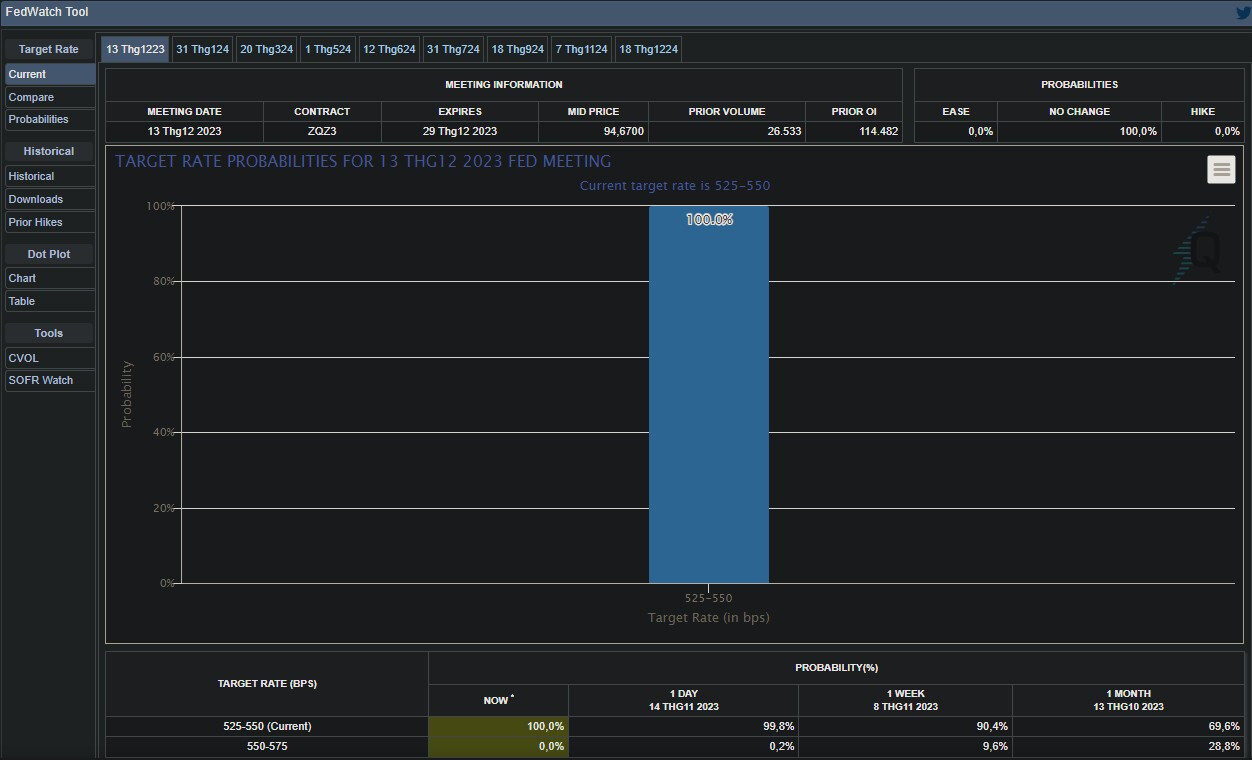The image size is (1252, 760).
Task: Open the chart hamburger menu
Action: pos(1221,170)
